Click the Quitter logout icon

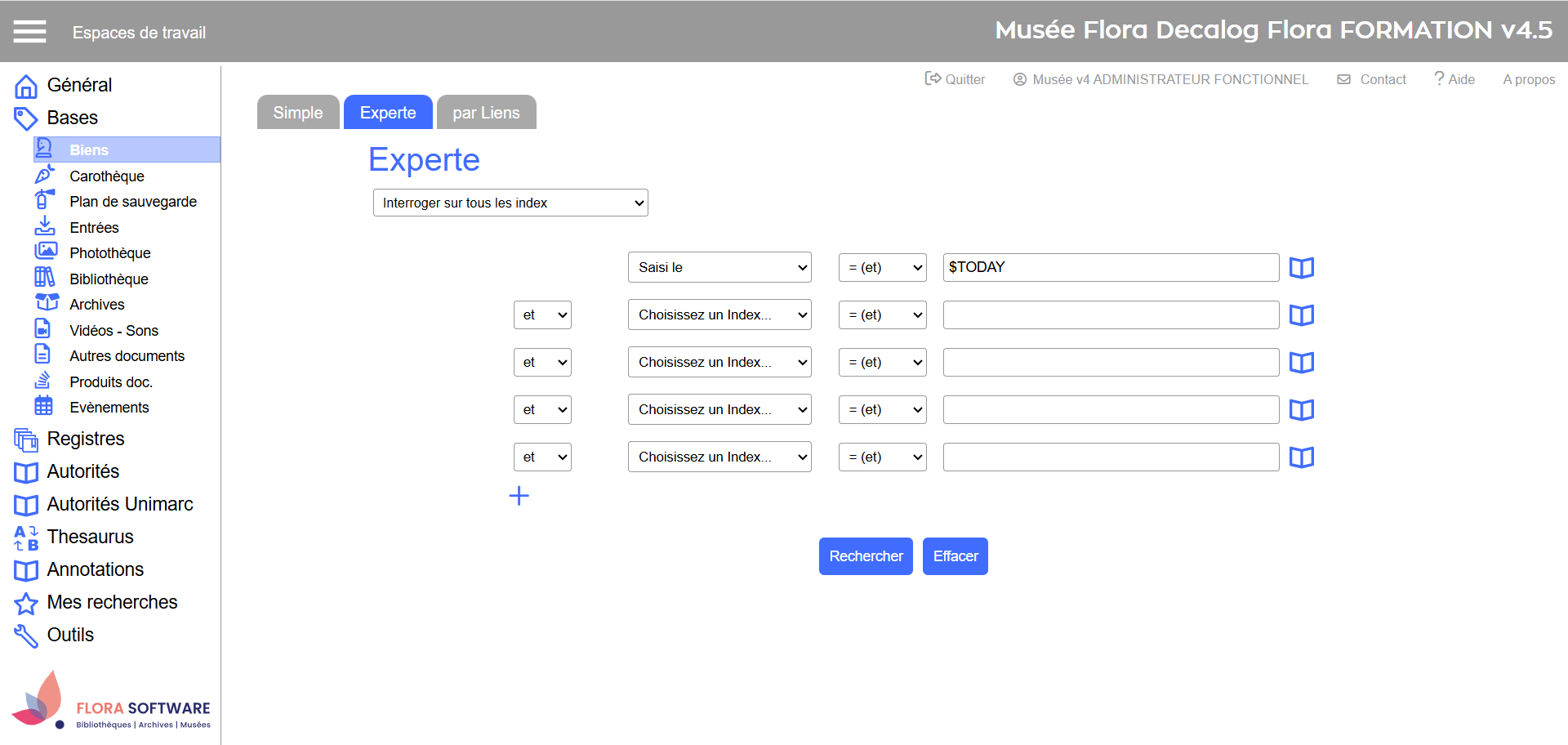pyautogui.click(x=933, y=78)
